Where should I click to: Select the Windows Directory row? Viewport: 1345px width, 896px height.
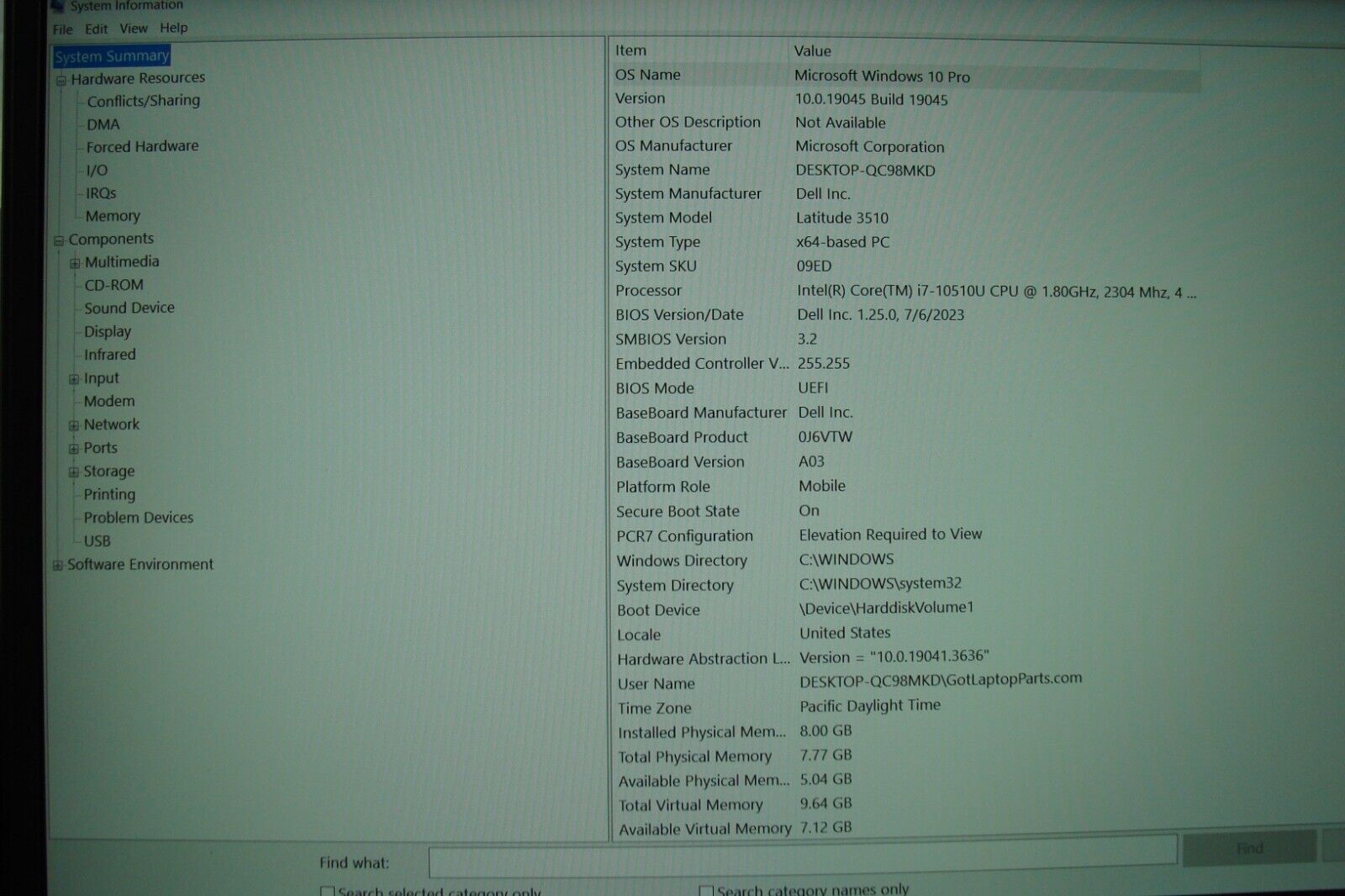click(905, 560)
